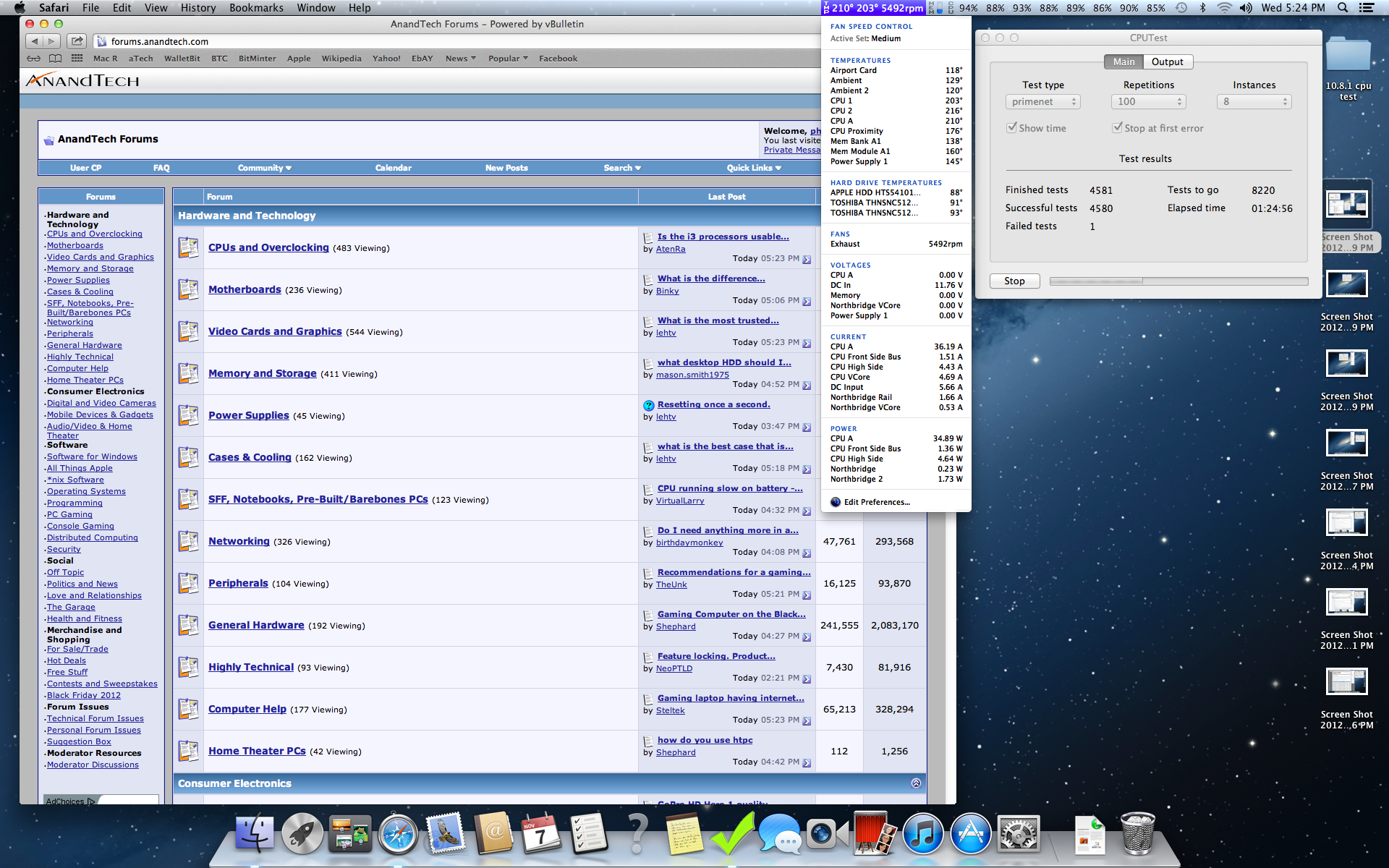Open System Preferences gear in Dock
This screenshot has width=1389, height=868.
(1018, 835)
